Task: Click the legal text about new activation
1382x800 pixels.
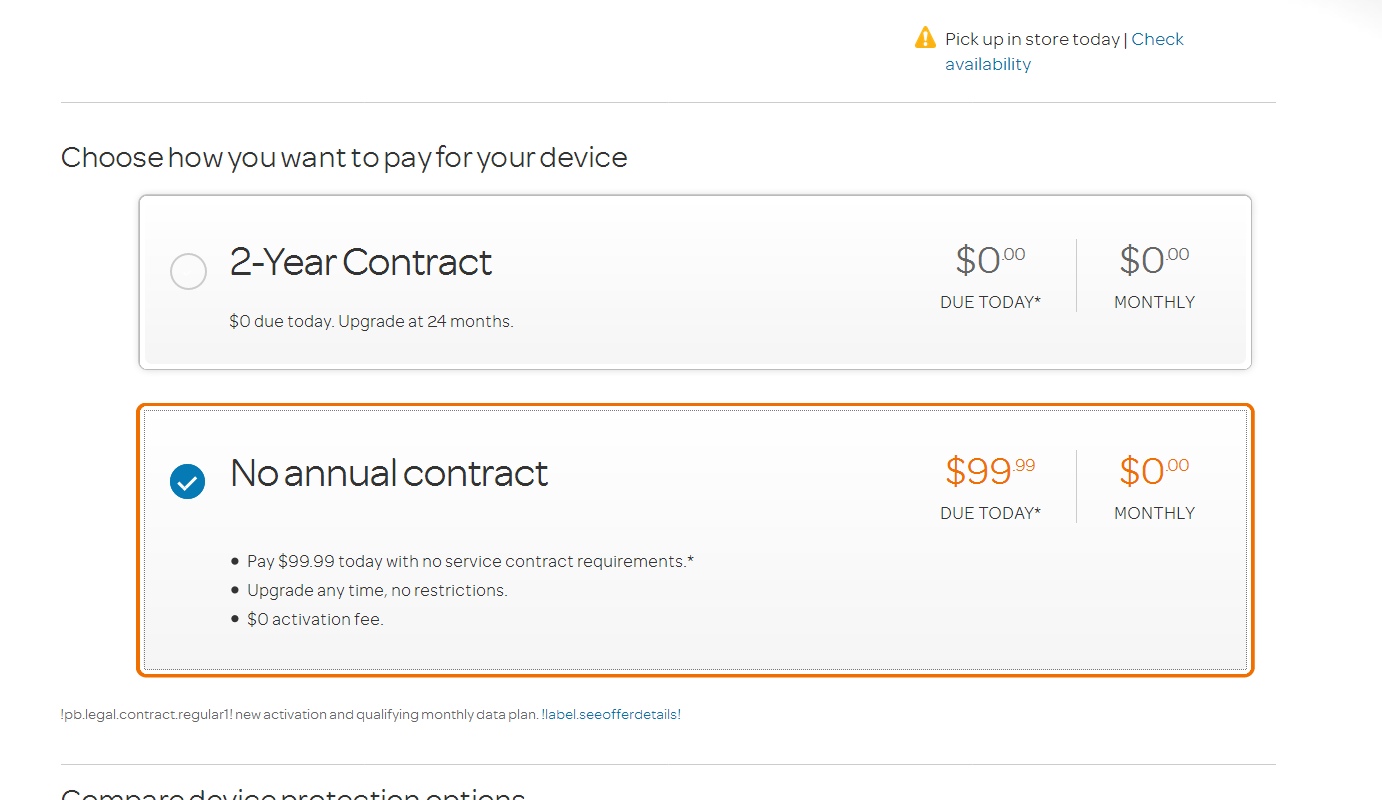Action: click(x=300, y=715)
